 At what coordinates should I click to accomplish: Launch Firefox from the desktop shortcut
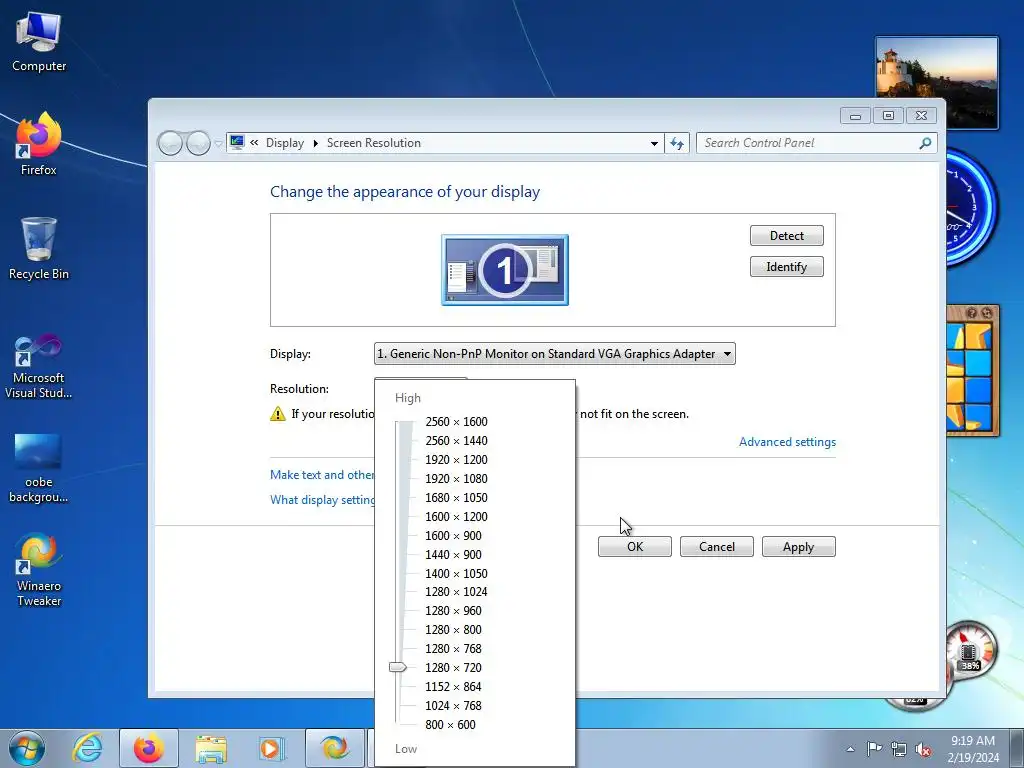[39, 144]
